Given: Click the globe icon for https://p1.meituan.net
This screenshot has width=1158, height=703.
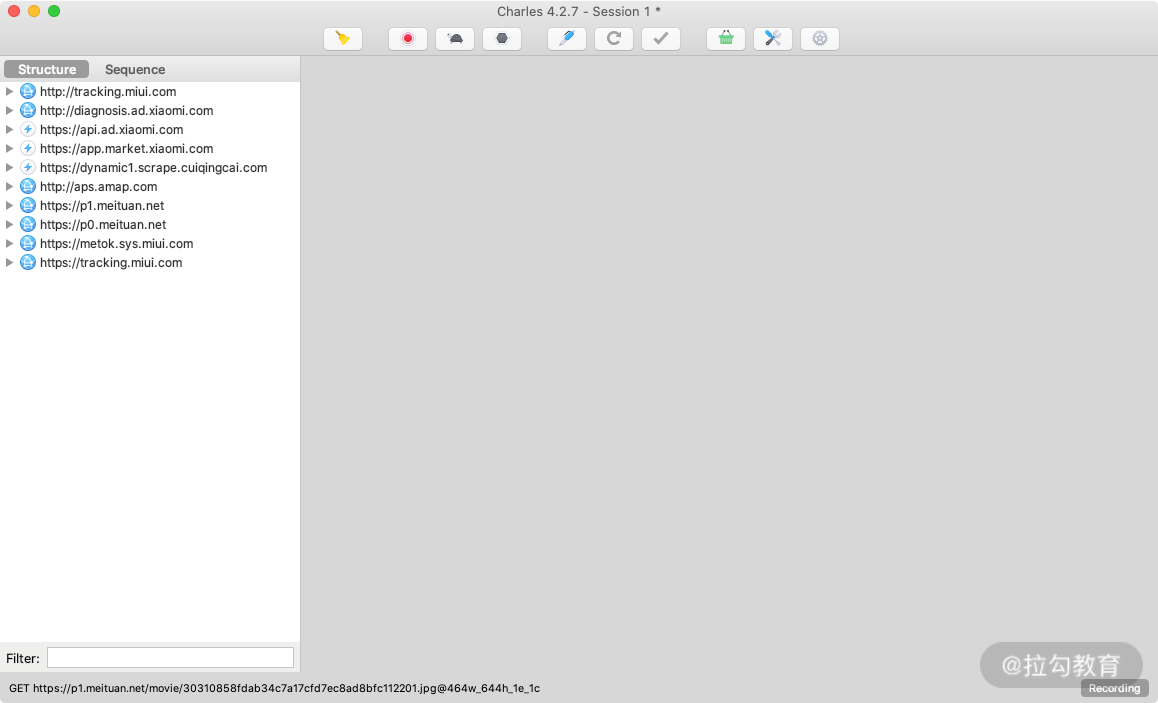Looking at the screenshot, I should 28,205.
